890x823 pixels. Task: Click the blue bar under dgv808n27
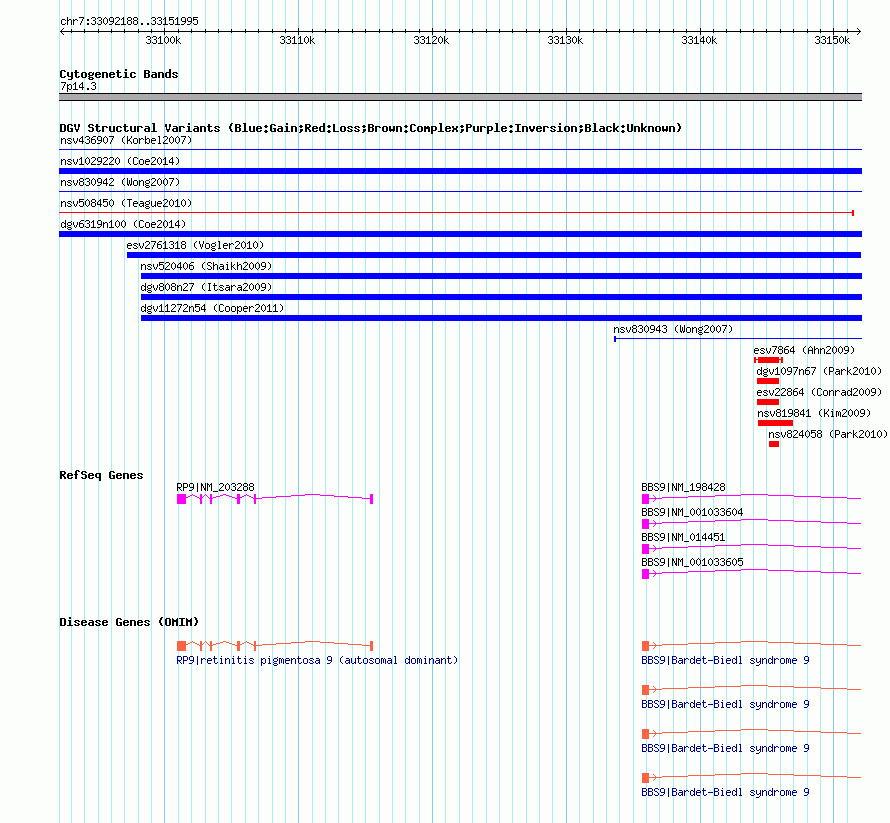click(501, 297)
